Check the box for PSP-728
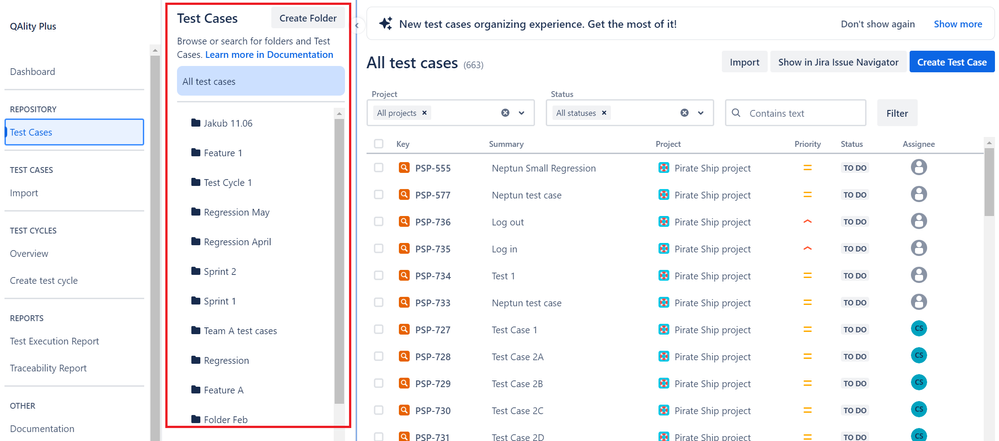 [378, 356]
